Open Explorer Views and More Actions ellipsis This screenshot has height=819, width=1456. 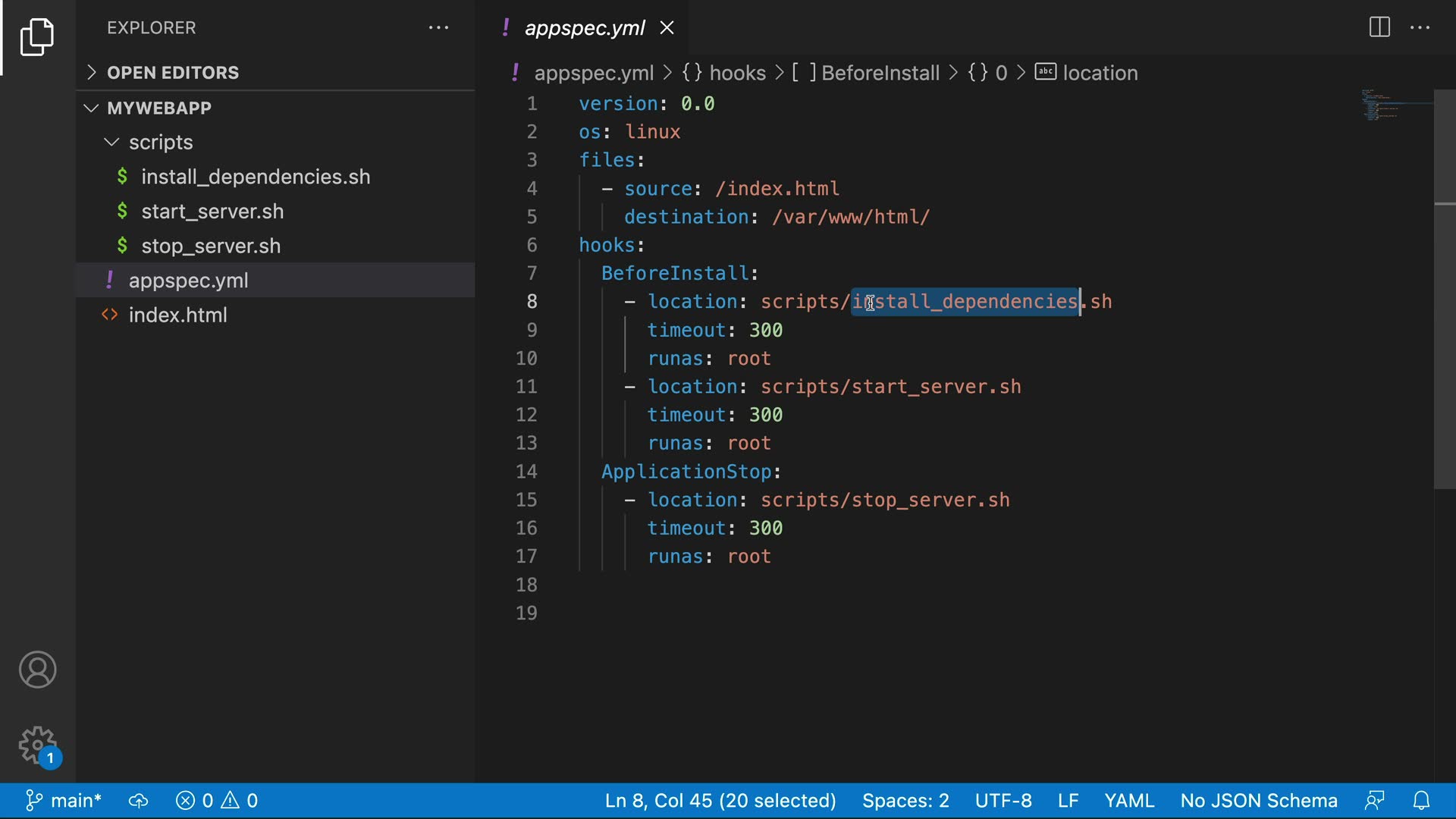pyautogui.click(x=438, y=28)
